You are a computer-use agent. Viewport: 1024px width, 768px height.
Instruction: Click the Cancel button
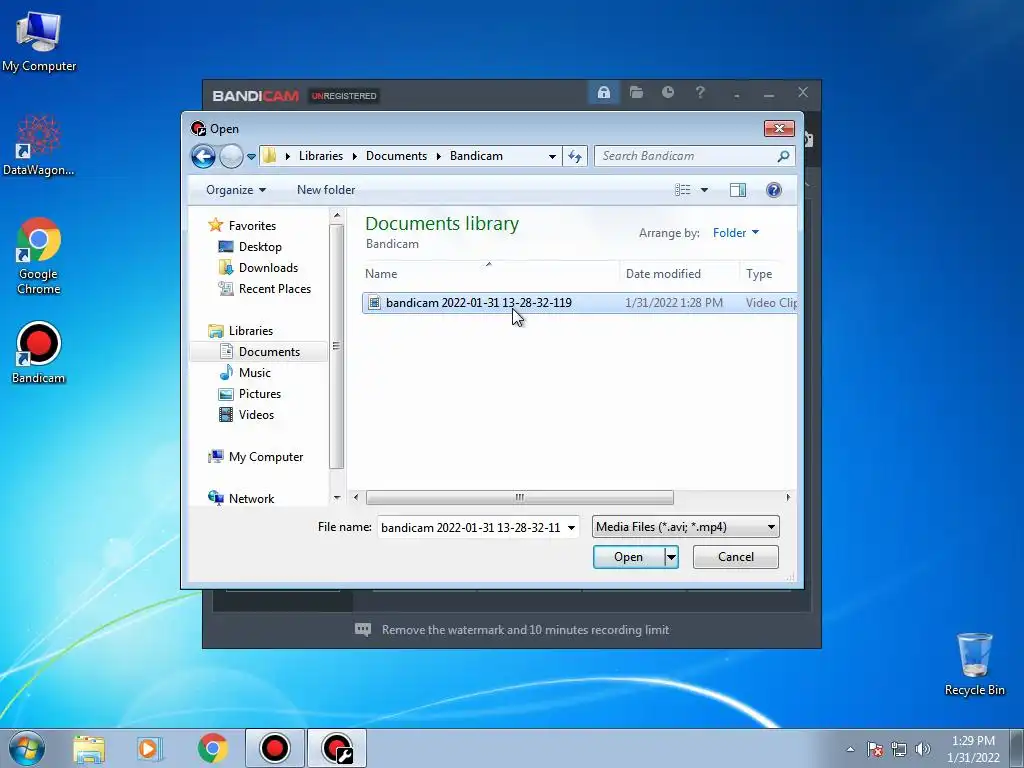click(736, 557)
